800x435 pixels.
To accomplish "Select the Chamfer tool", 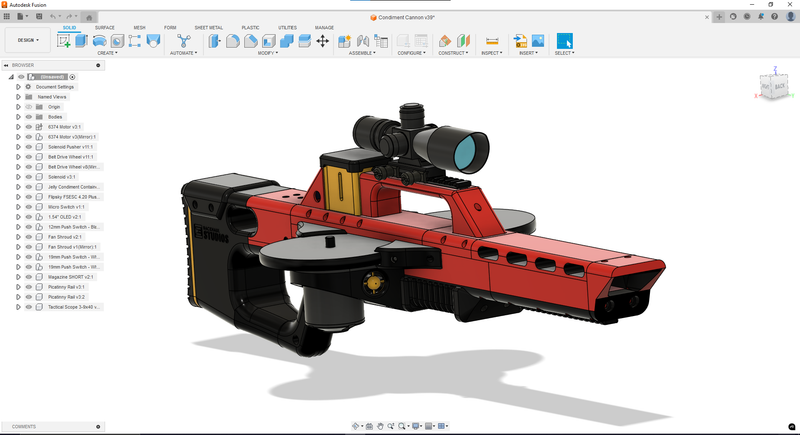I will (251, 41).
